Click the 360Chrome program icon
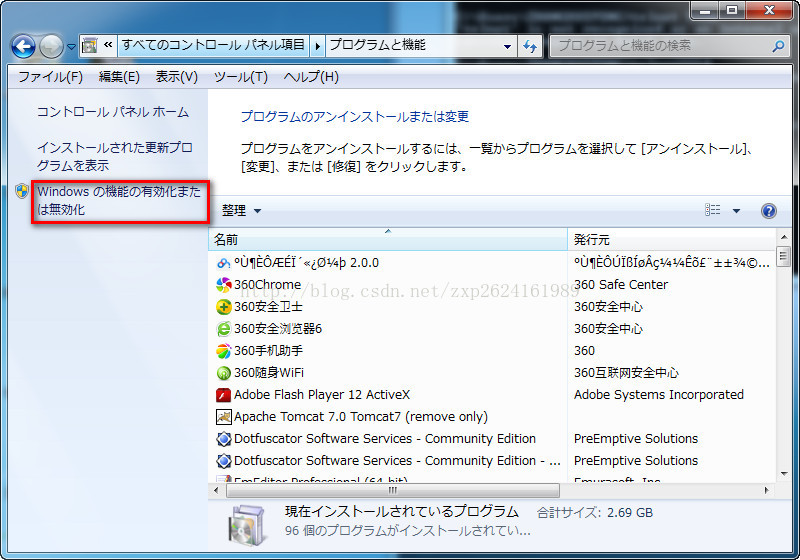Image resolution: width=800 pixels, height=560 pixels. (223, 285)
